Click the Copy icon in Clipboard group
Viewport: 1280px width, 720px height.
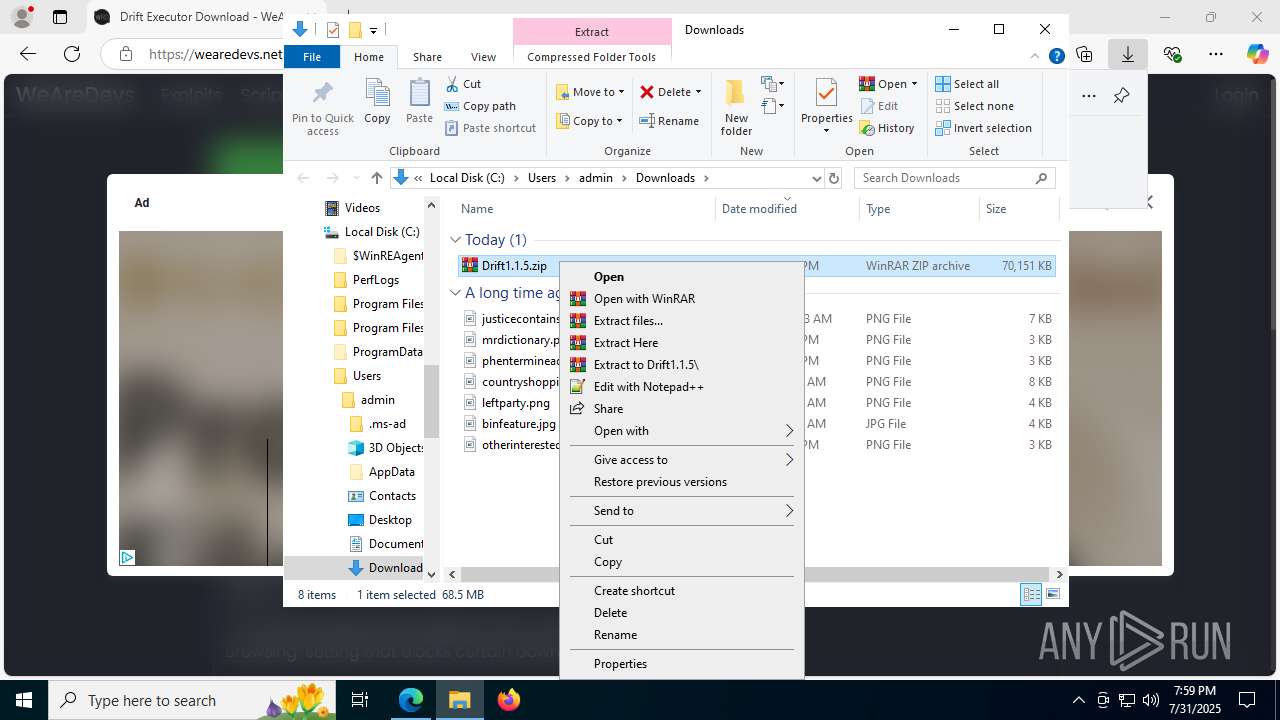(377, 101)
